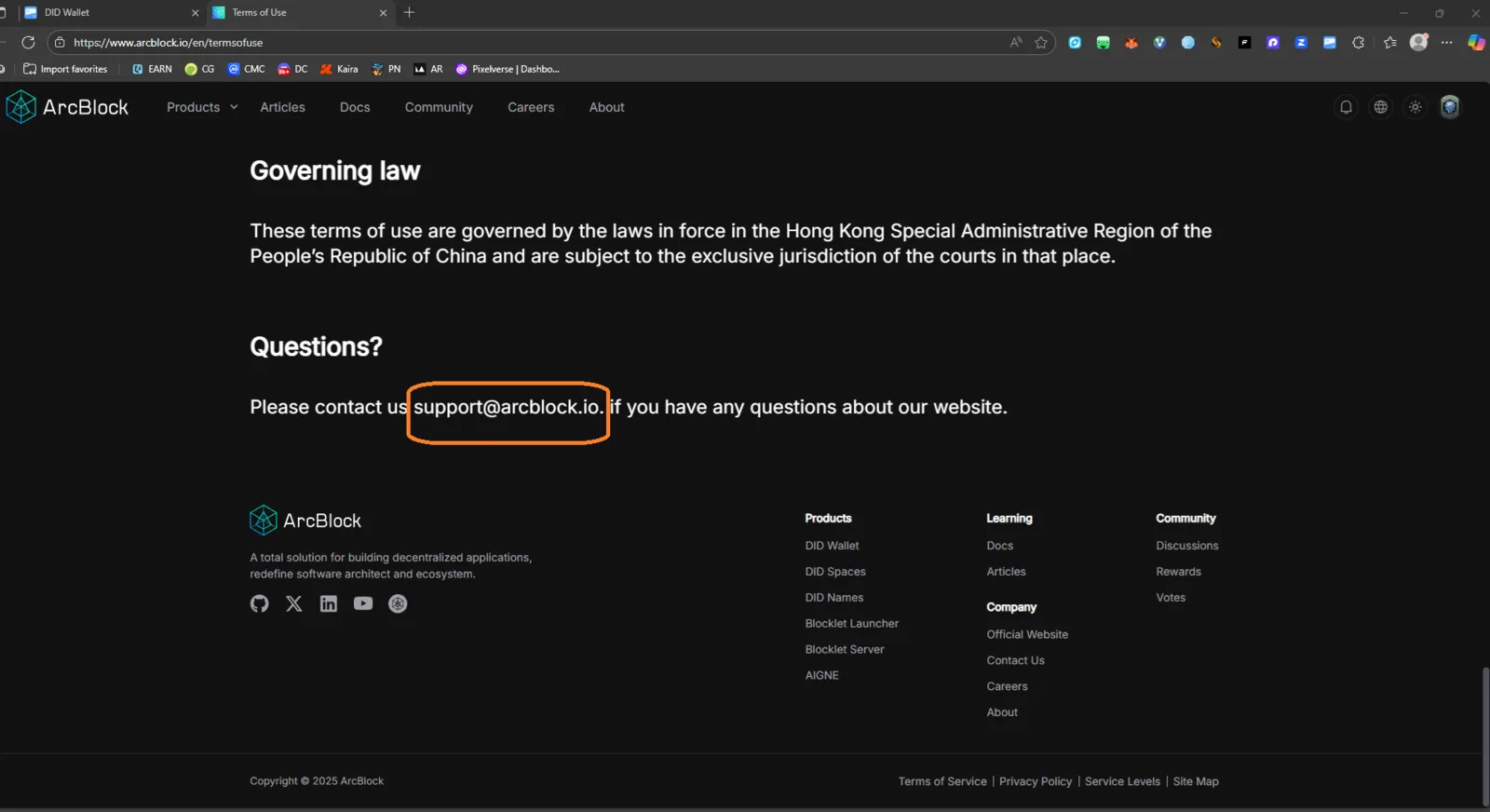1490x812 pixels.
Task: Open Community in the site navigation
Action: (x=439, y=107)
